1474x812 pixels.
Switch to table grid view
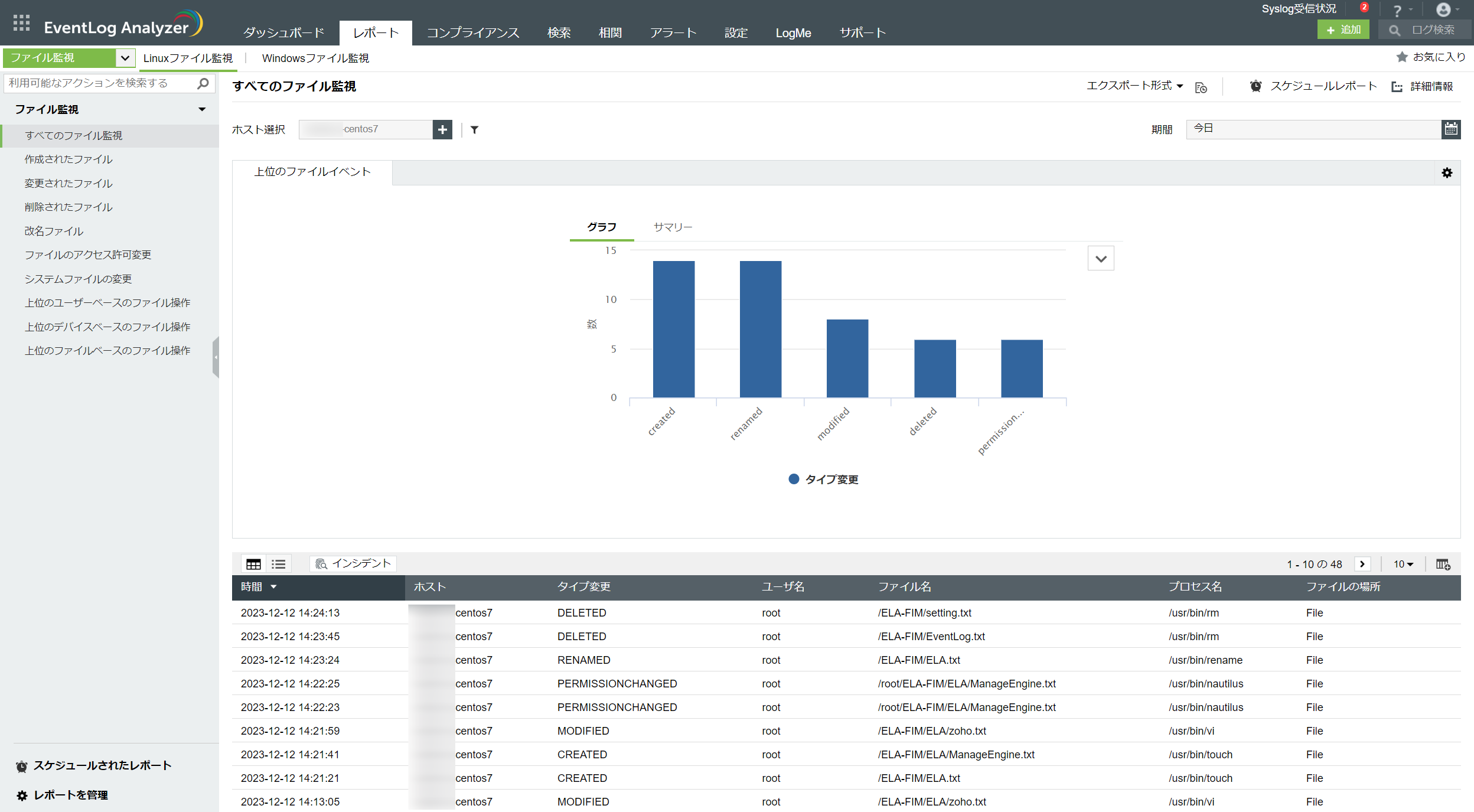point(253,565)
